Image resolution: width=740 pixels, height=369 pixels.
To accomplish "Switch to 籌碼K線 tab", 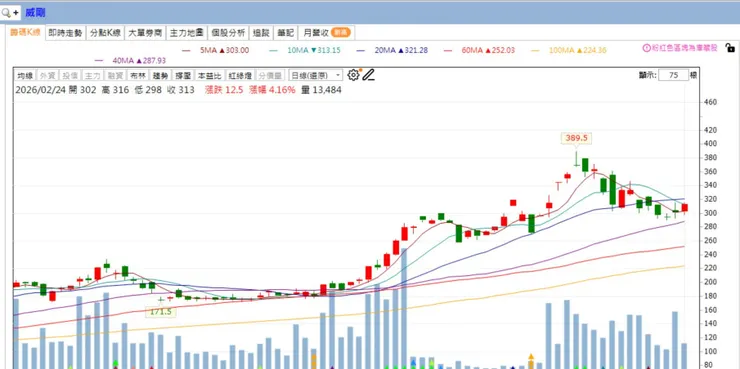I will 25,33.
